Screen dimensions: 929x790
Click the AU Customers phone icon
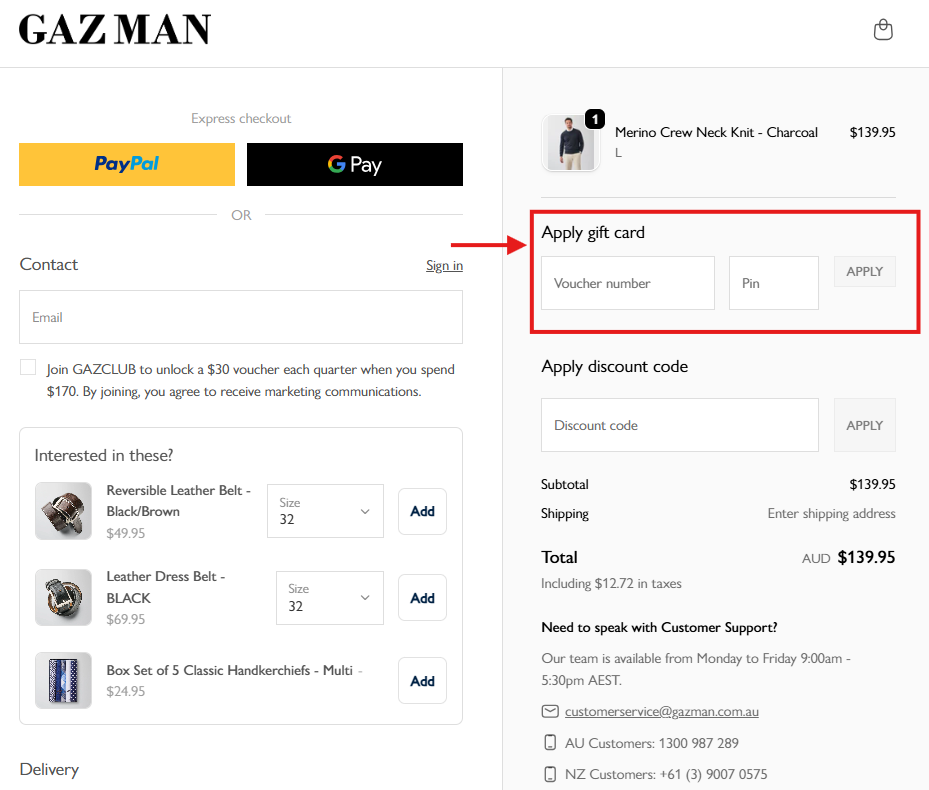coord(549,743)
